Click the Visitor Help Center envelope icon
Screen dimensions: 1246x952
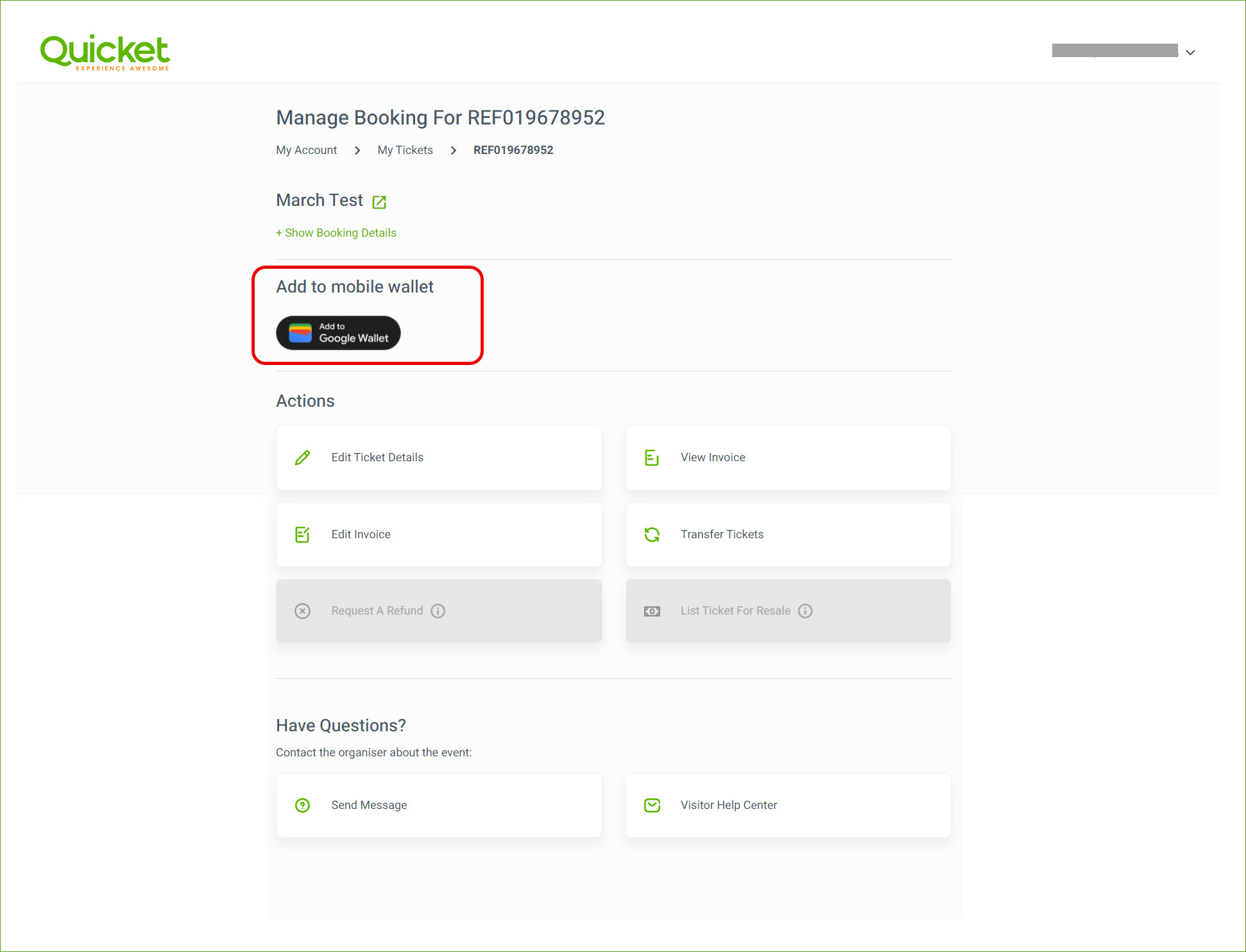pos(651,805)
